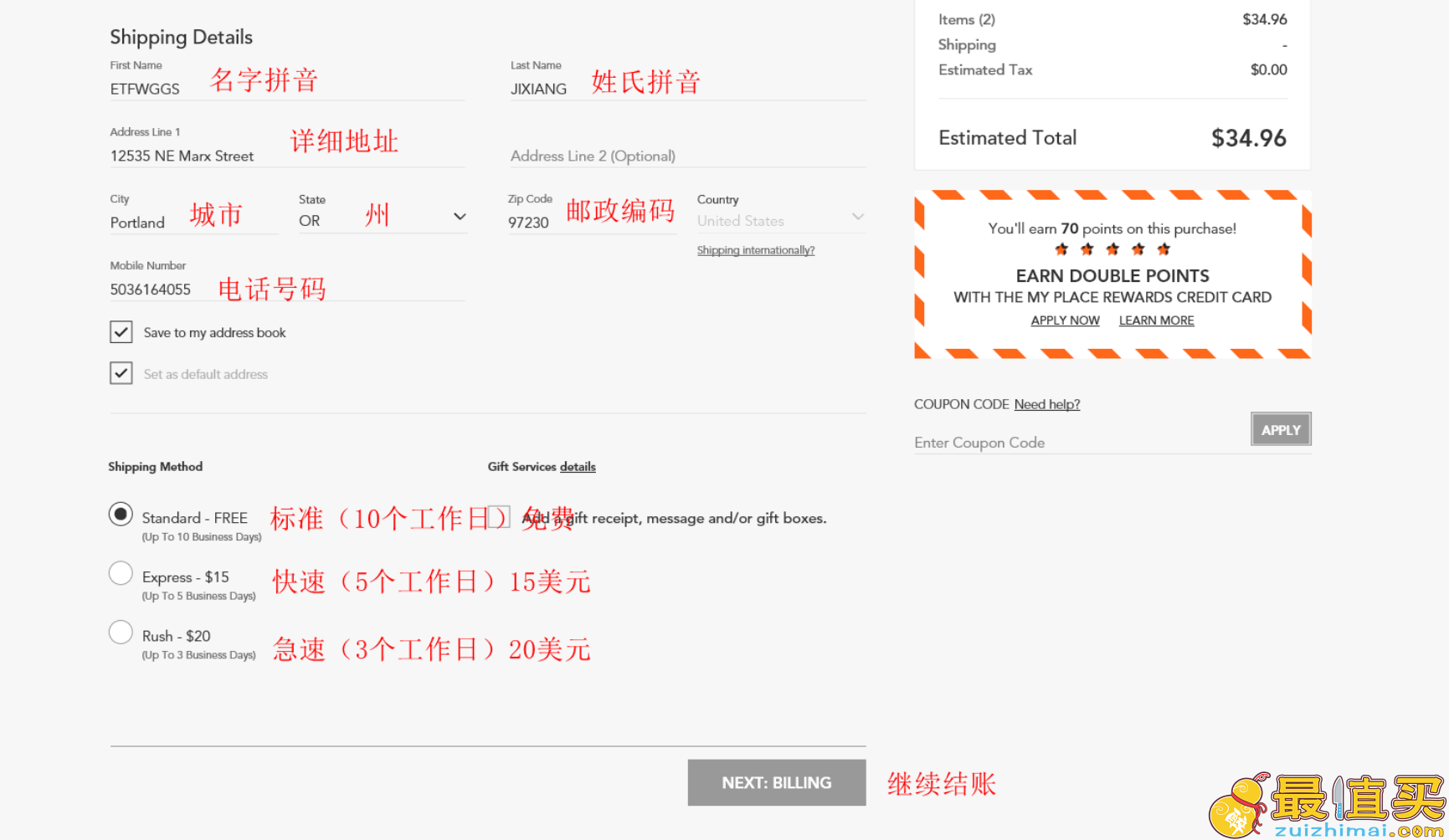
Task: Select Standard - FREE shipping radio button
Action: click(121, 514)
